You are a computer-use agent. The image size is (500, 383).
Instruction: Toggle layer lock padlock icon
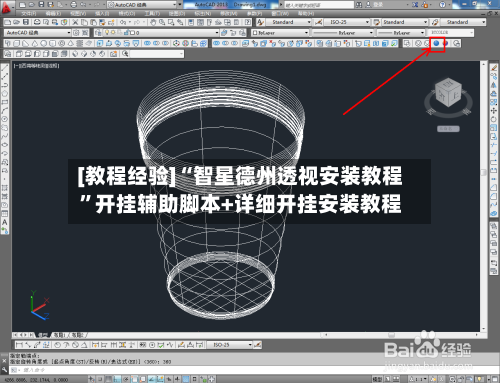coord(126,33)
